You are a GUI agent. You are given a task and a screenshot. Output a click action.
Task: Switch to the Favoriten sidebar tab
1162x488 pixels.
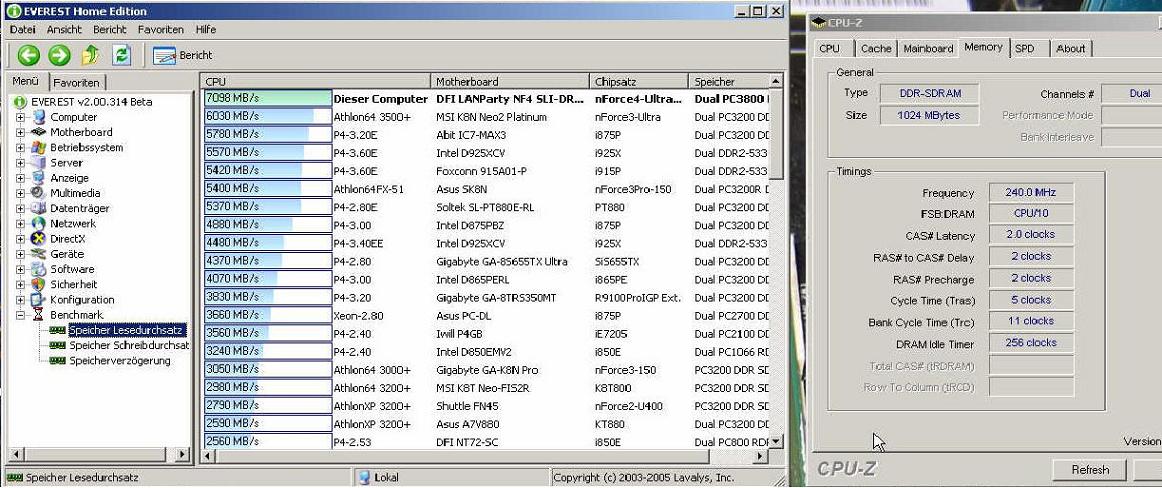coord(77,82)
